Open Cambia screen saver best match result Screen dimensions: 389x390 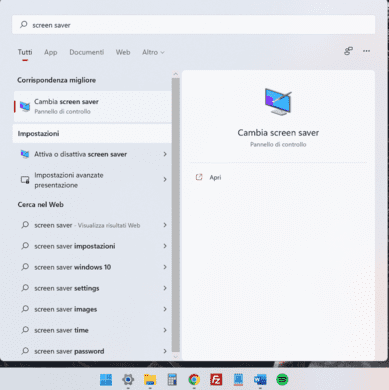pos(92,106)
